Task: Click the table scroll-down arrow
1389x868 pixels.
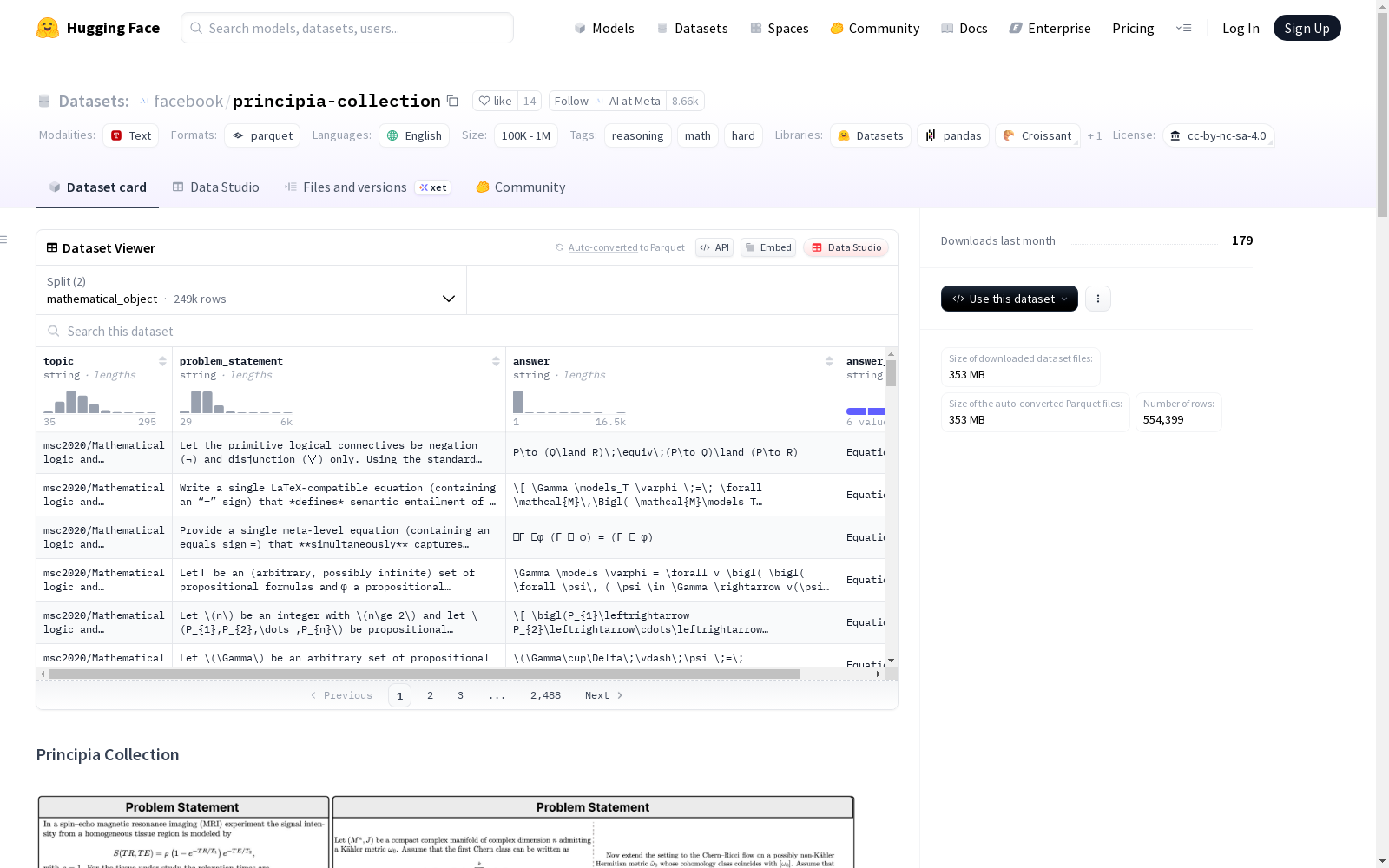Action: pos(891,661)
